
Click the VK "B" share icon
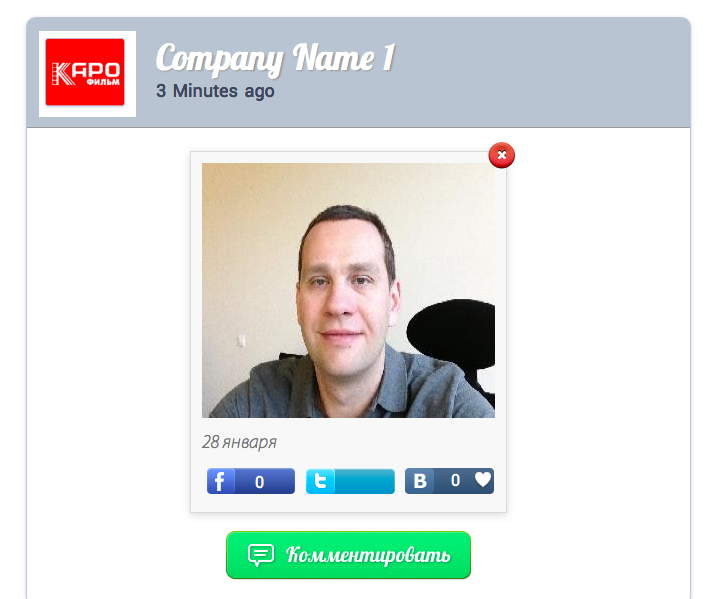[x=420, y=481]
